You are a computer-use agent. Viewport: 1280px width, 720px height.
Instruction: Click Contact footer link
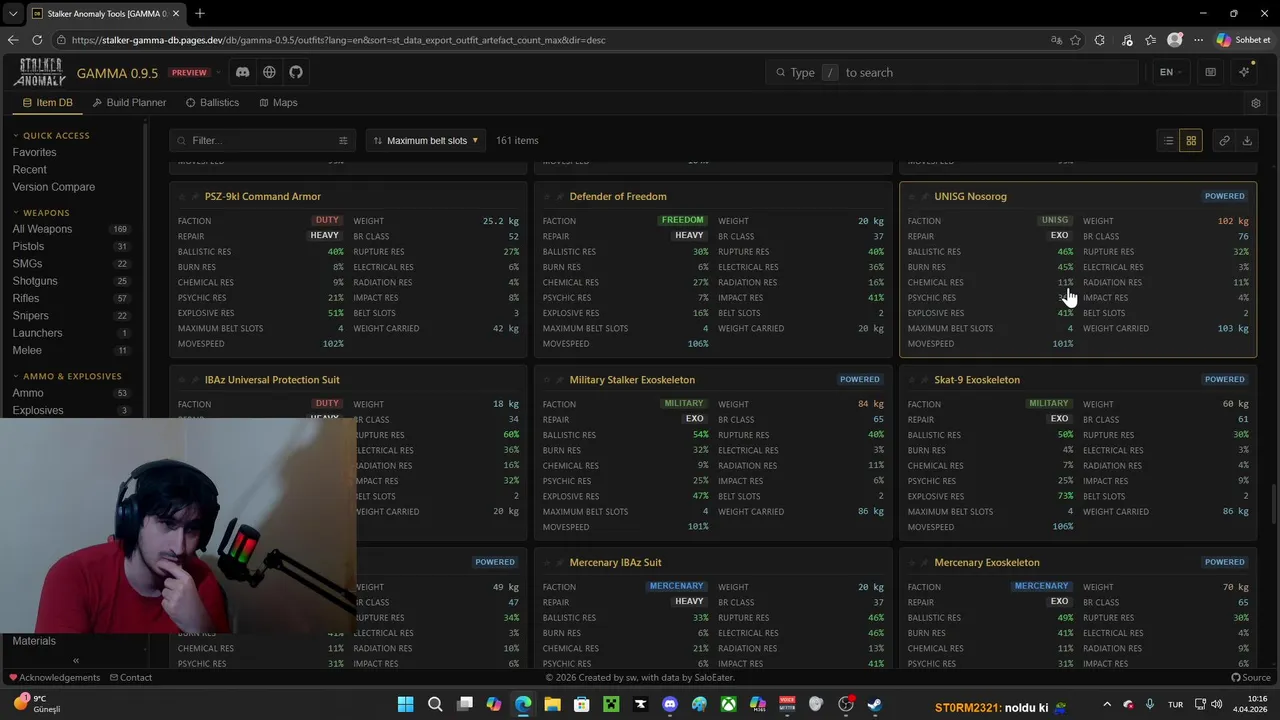130,678
